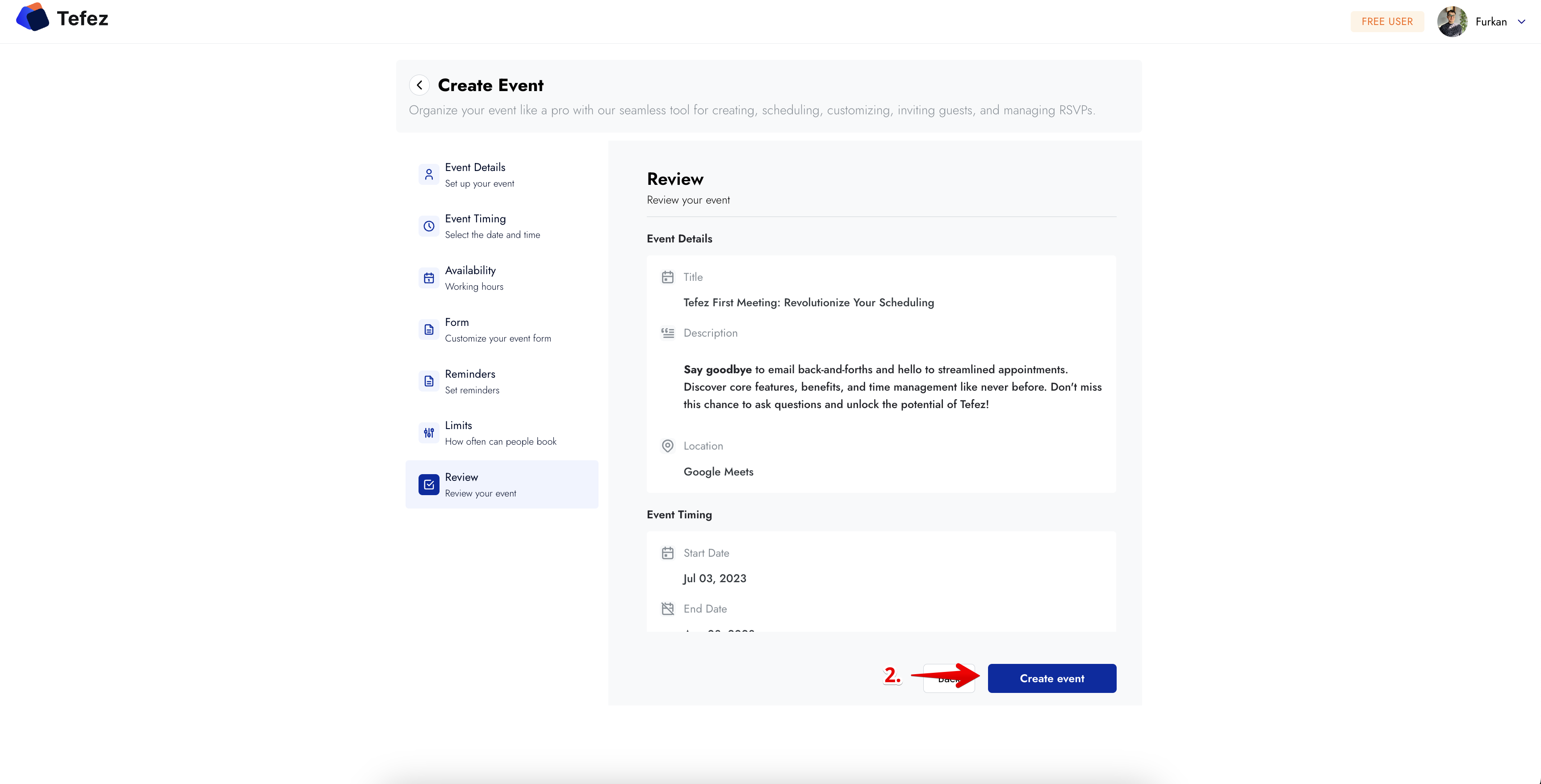Click the Tefez logo icon

click(x=32, y=18)
